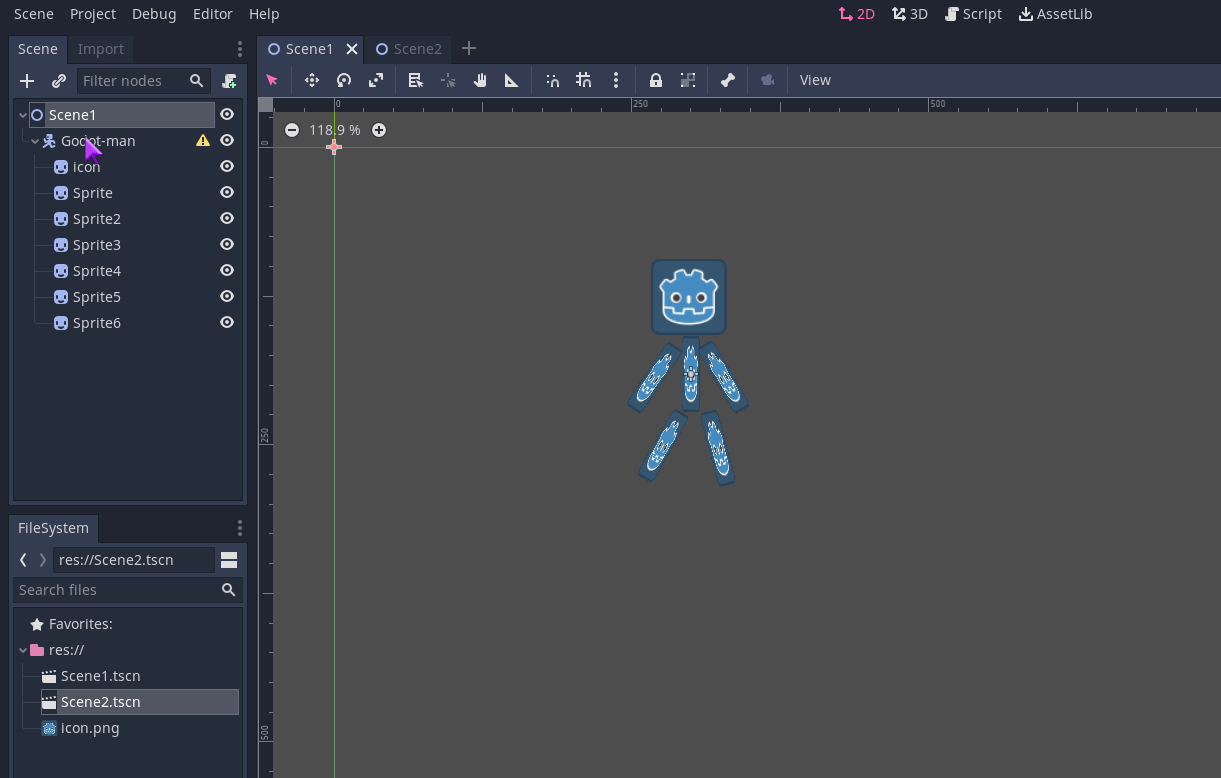This screenshot has height=778, width=1221.
Task: Switch to the 3D workspace
Action: 910,14
